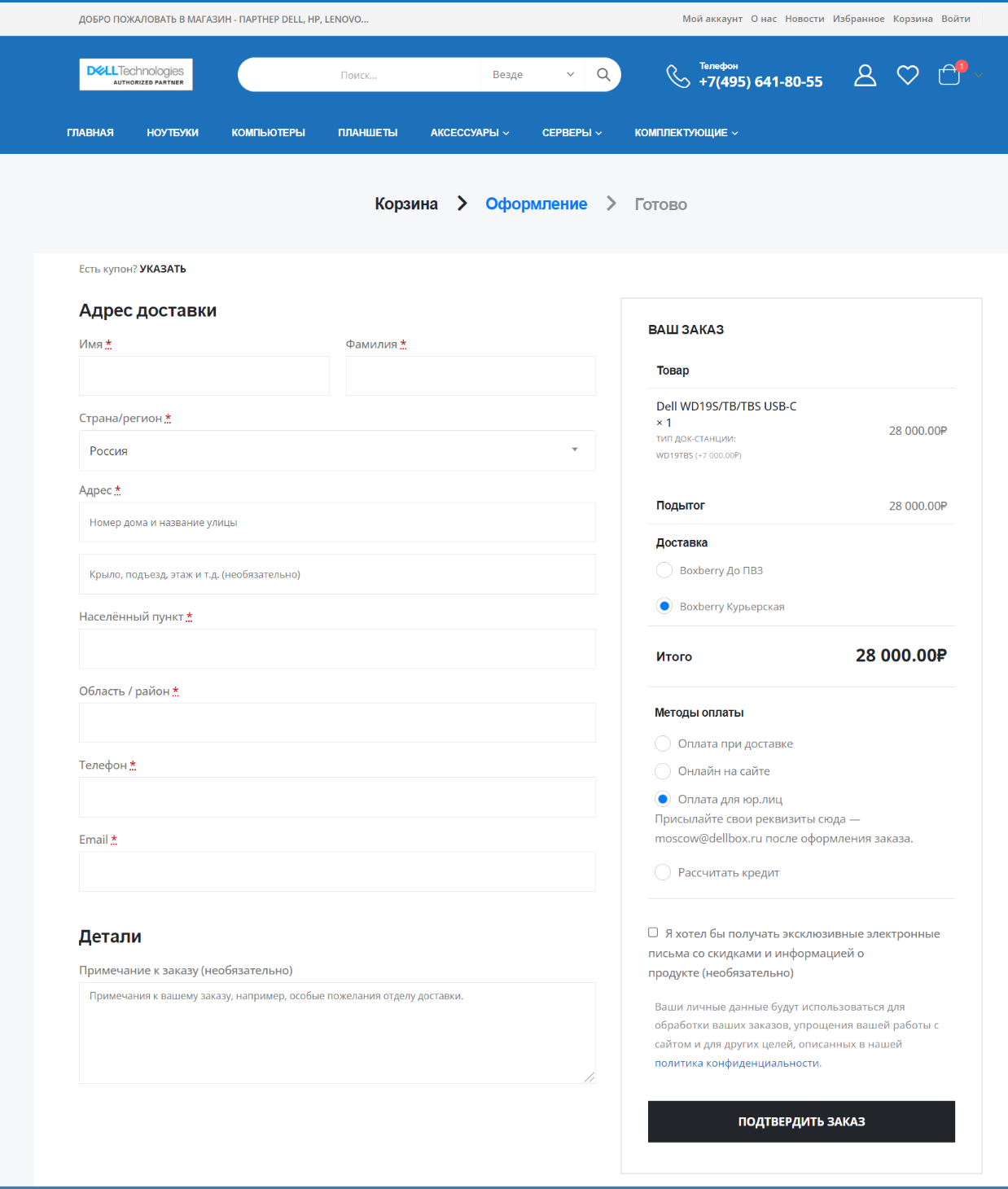Screen dimensions: 1008x1189
Task: Click phone number +7(495) 641-80-55
Action: click(760, 81)
